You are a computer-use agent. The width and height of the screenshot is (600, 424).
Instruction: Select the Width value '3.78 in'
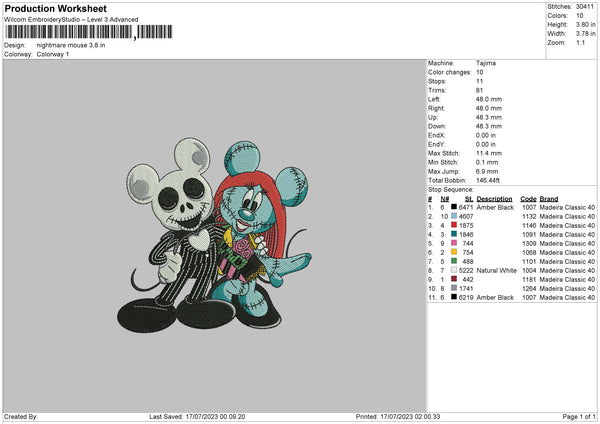(586, 34)
